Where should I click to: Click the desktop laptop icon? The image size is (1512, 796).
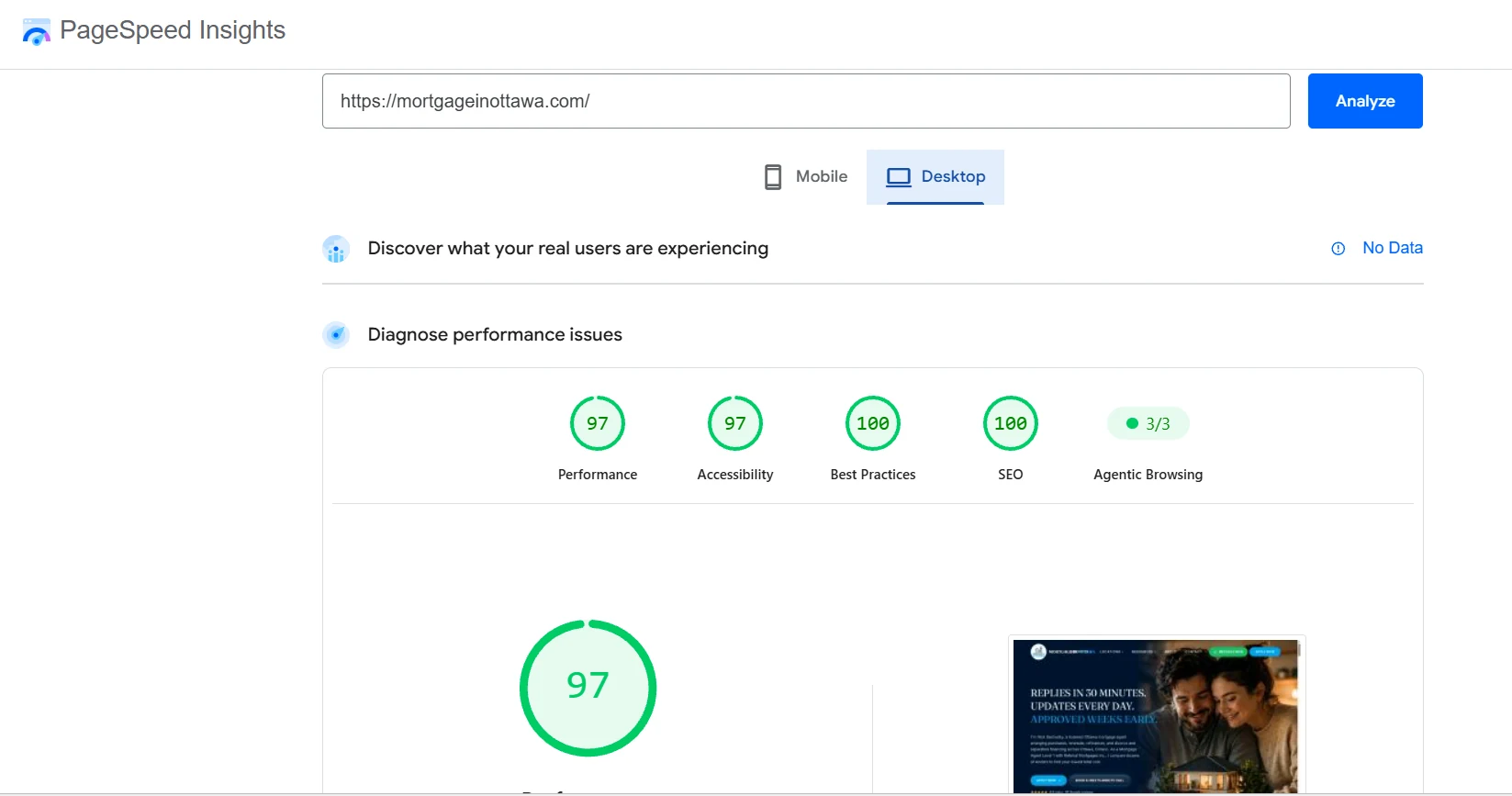pyautogui.click(x=899, y=177)
